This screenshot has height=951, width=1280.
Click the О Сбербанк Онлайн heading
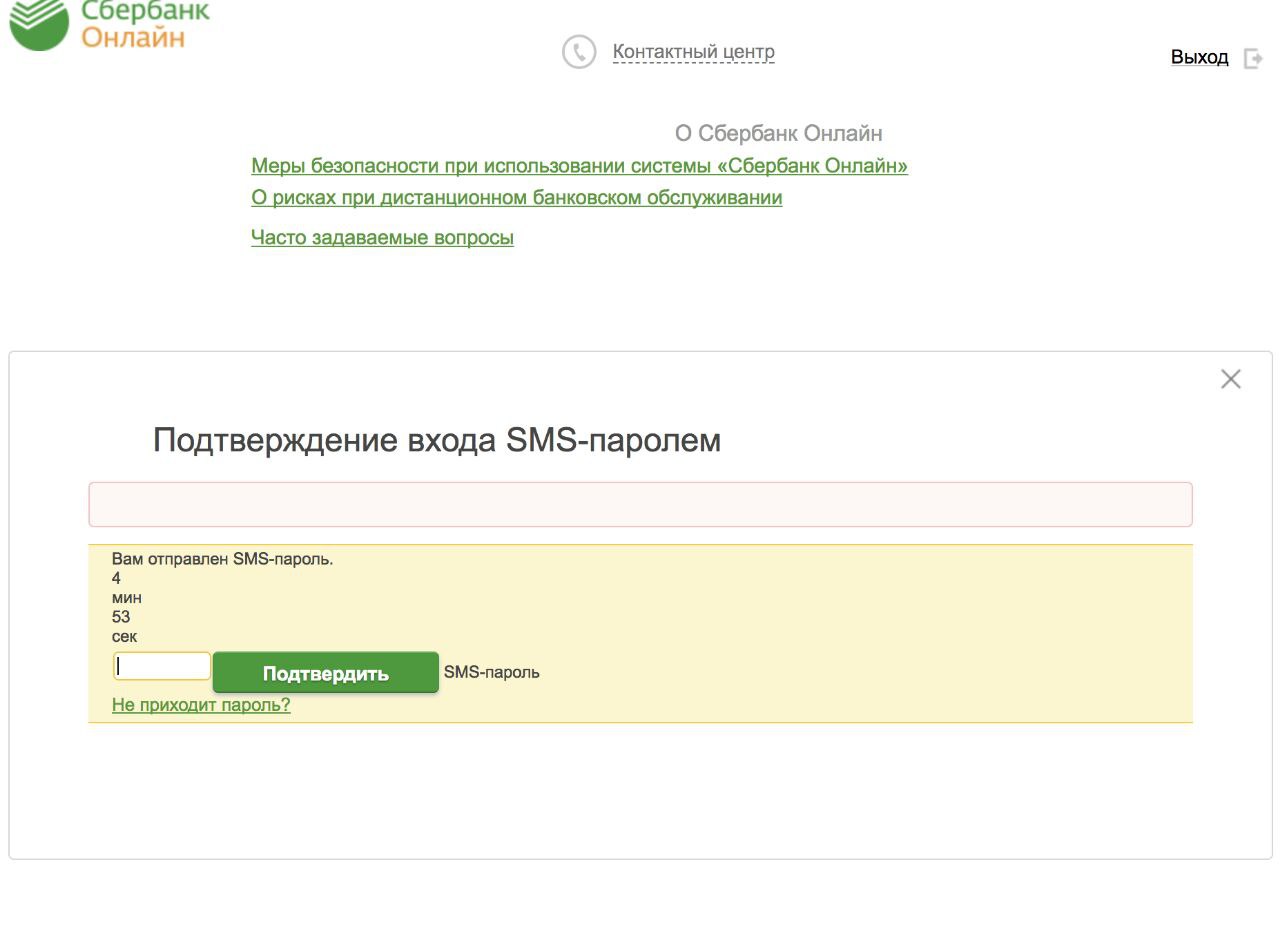pyautogui.click(x=778, y=134)
